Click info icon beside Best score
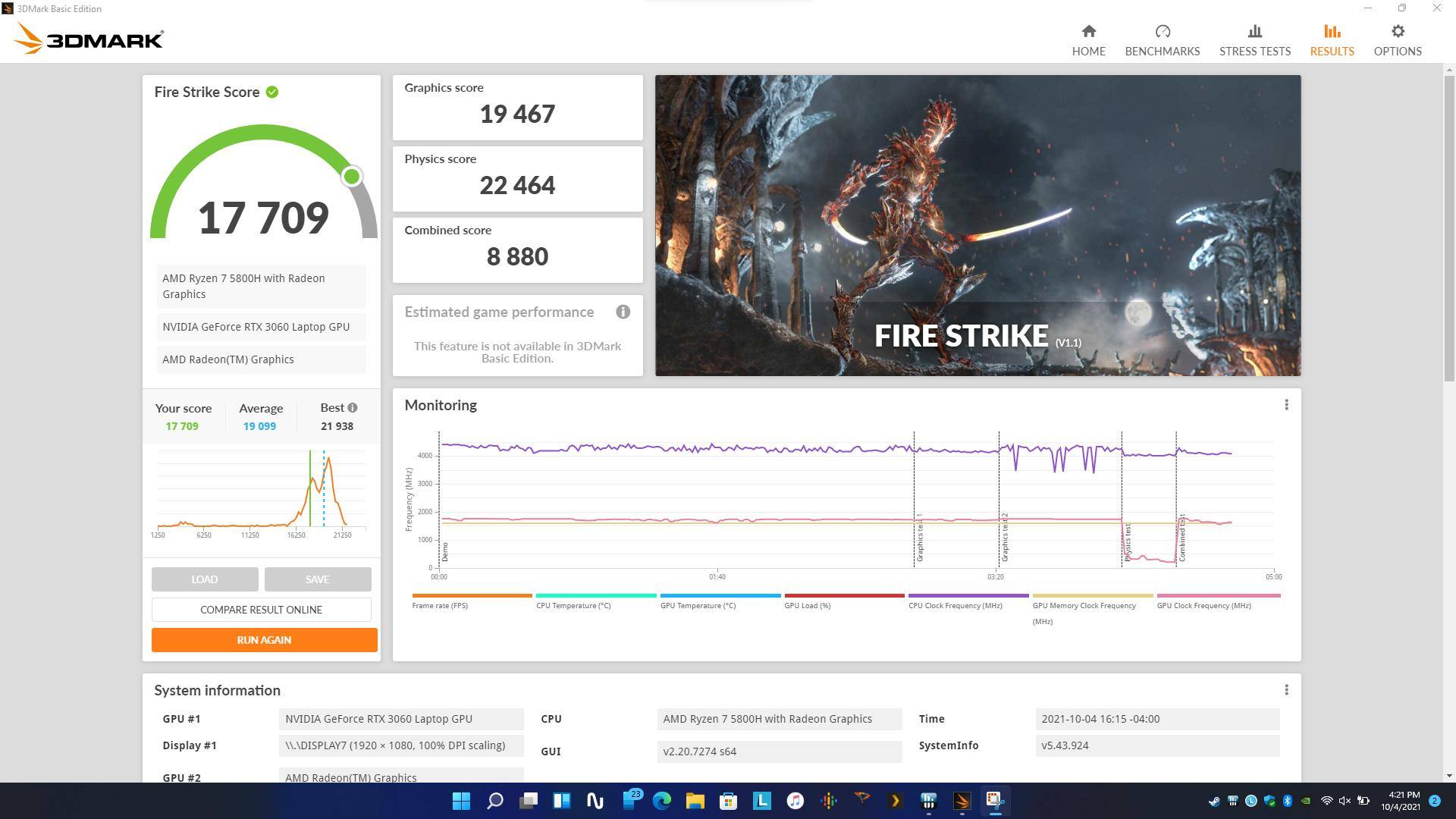Image resolution: width=1456 pixels, height=819 pixels. click(x=353, y=408)
